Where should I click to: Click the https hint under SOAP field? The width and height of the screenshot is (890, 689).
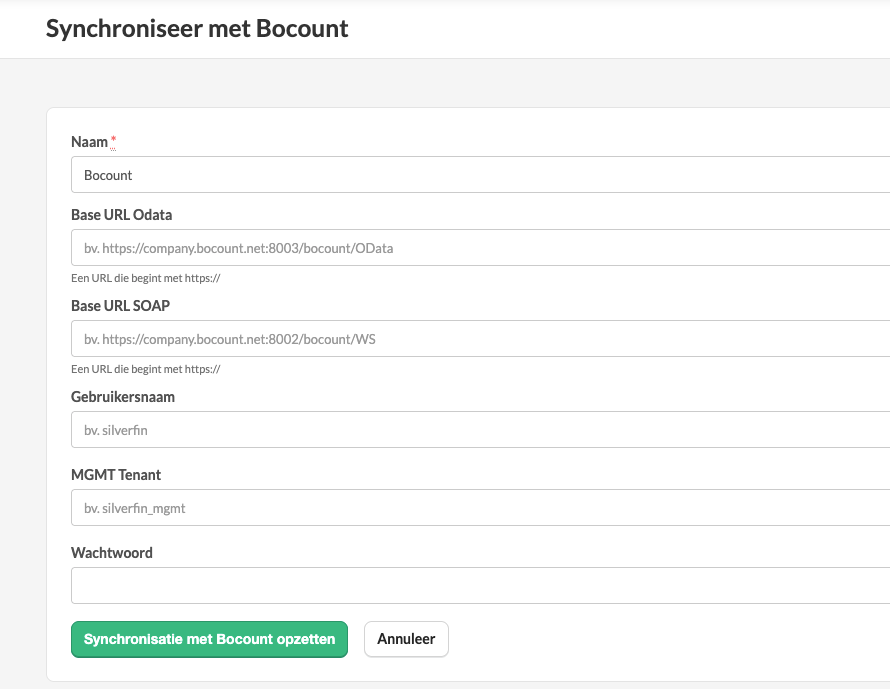pos(145,369)
